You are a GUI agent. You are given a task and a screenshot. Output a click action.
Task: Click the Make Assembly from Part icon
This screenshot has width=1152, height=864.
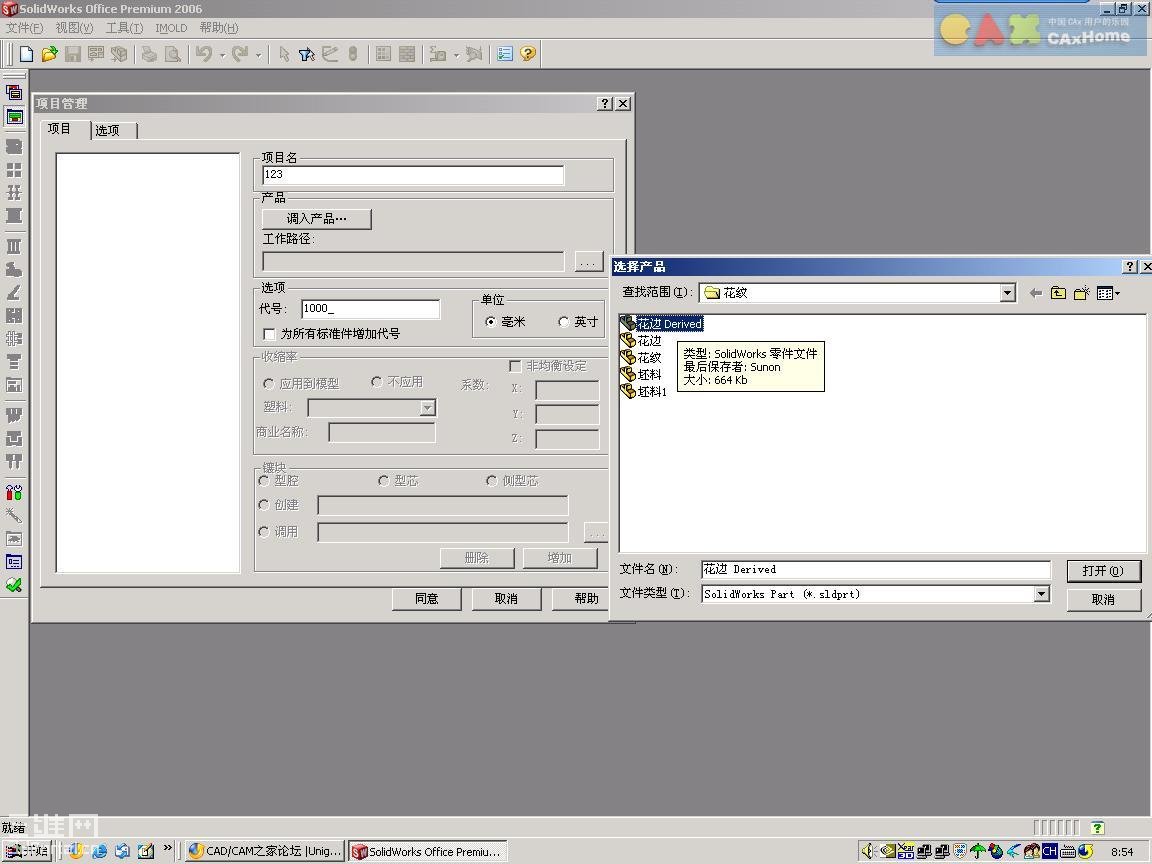pos(119,54)
